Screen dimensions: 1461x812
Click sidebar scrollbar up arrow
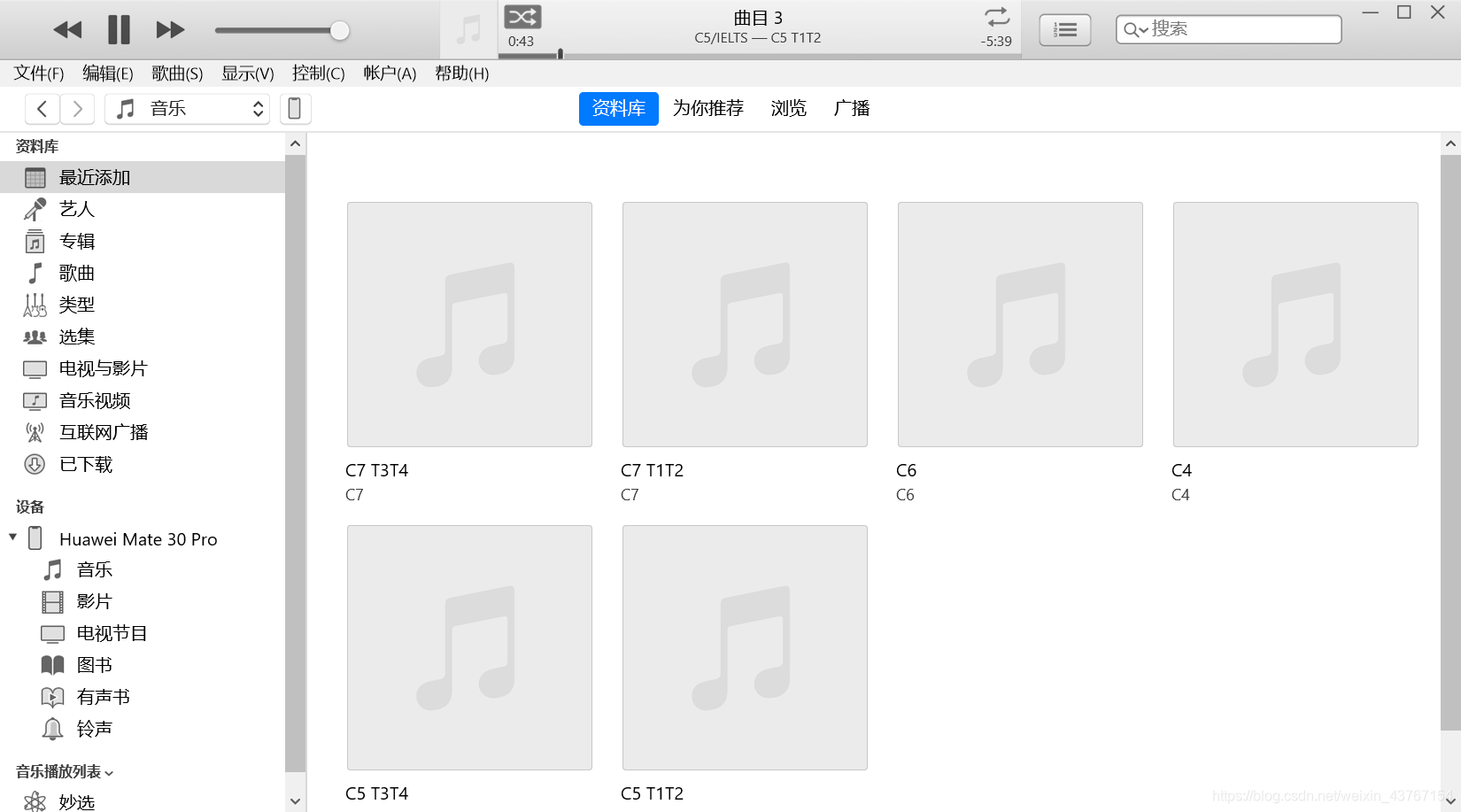[x=295, y=144]
